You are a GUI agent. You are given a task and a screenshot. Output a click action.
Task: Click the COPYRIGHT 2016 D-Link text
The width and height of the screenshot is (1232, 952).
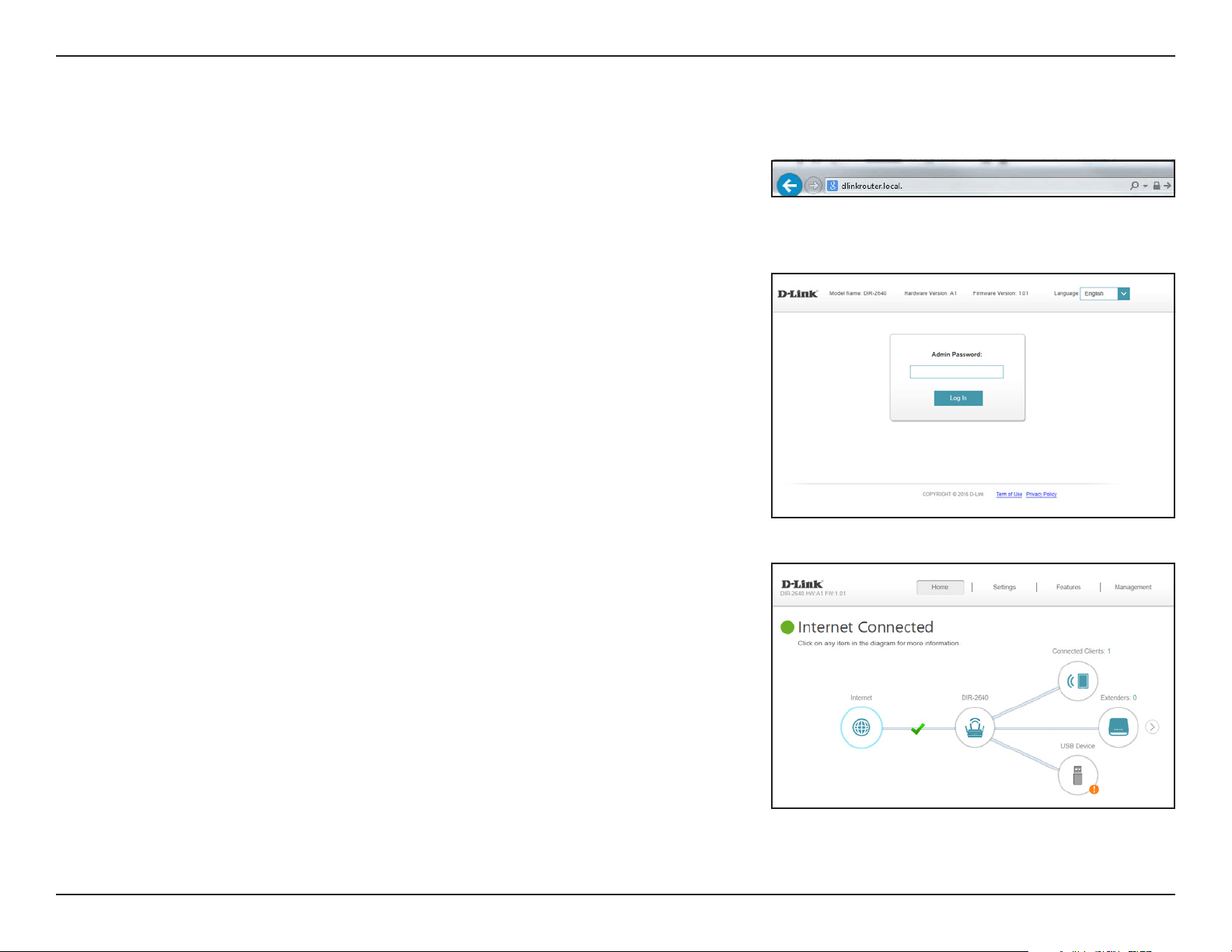coord(953,494)
